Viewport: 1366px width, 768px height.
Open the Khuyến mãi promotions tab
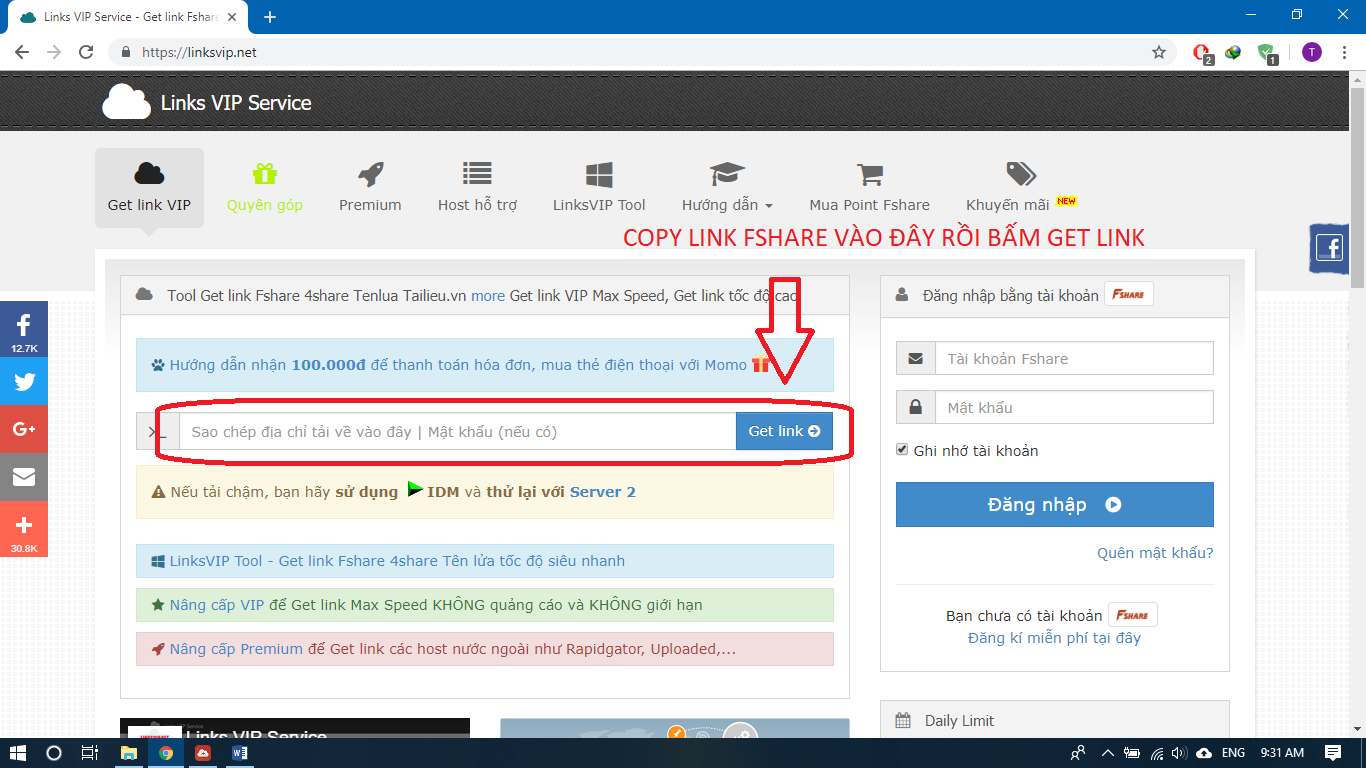click(1020, 188)
